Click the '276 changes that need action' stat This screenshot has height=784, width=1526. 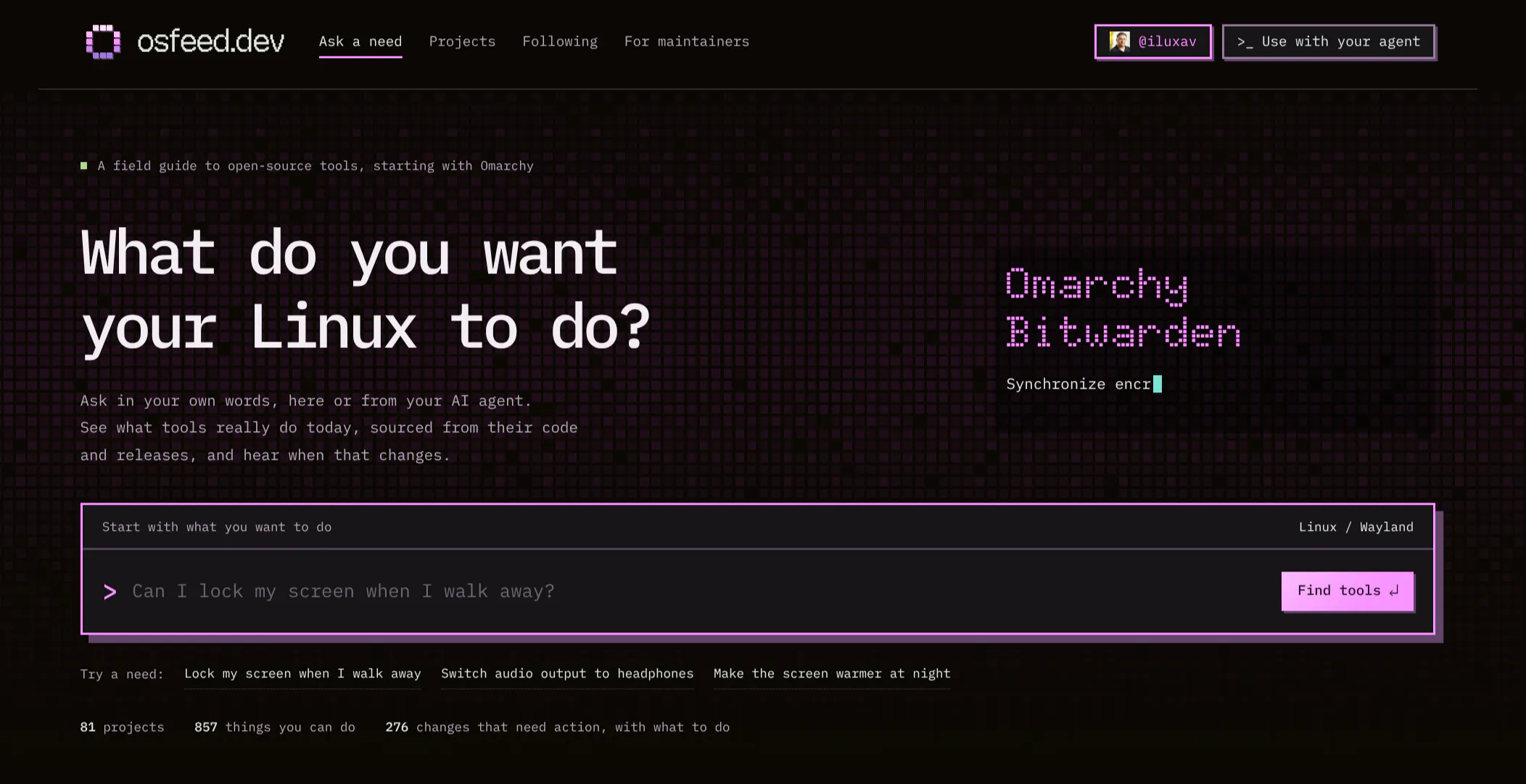point(558,727)
